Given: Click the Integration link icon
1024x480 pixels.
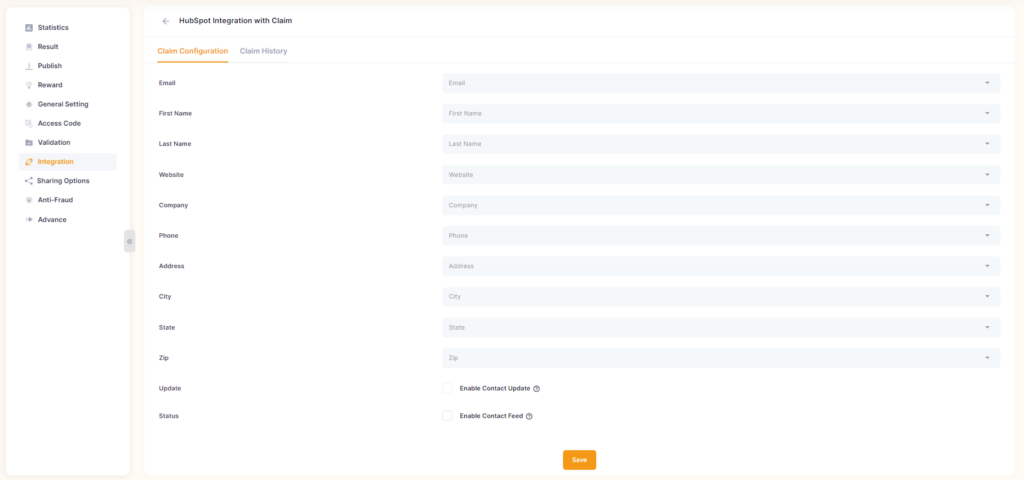Looking at the screenshot, I should click(29, 162).
